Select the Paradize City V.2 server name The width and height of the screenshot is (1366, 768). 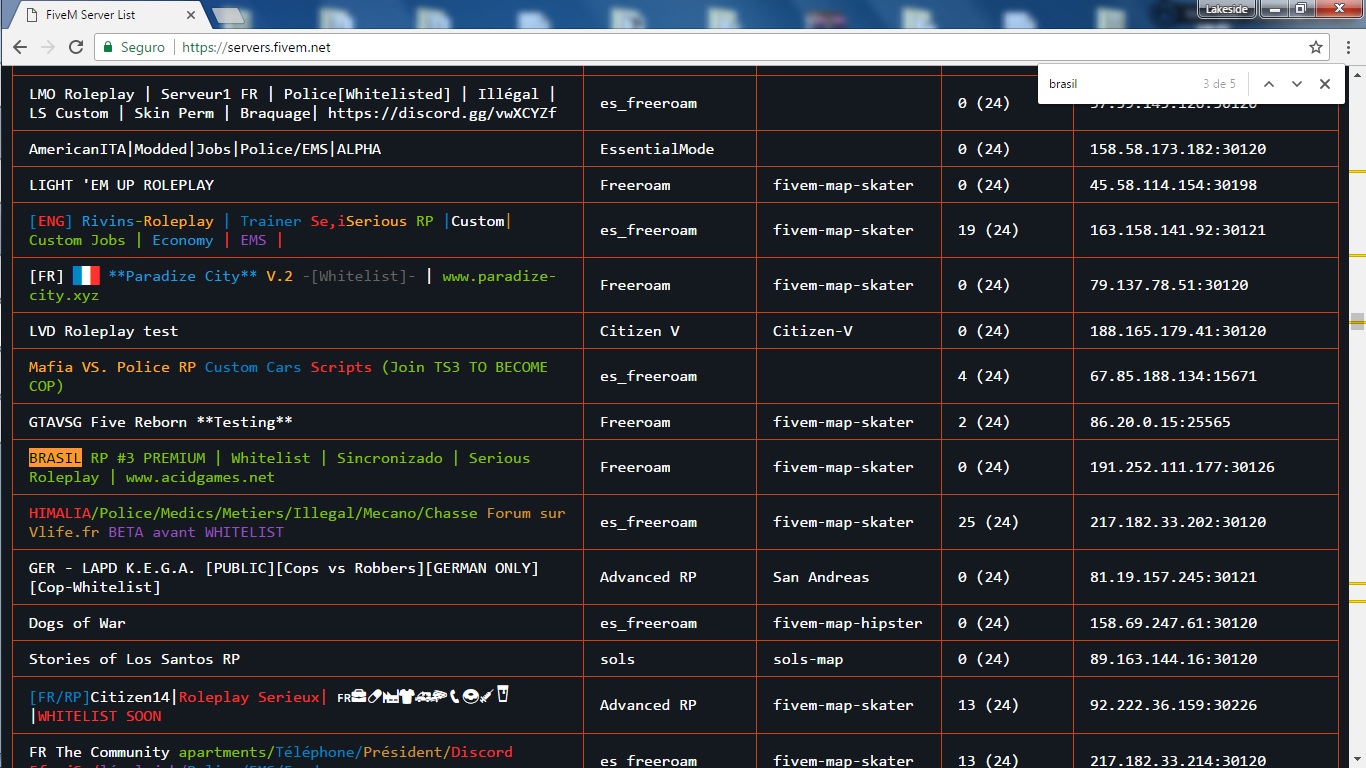click(291, 285)
